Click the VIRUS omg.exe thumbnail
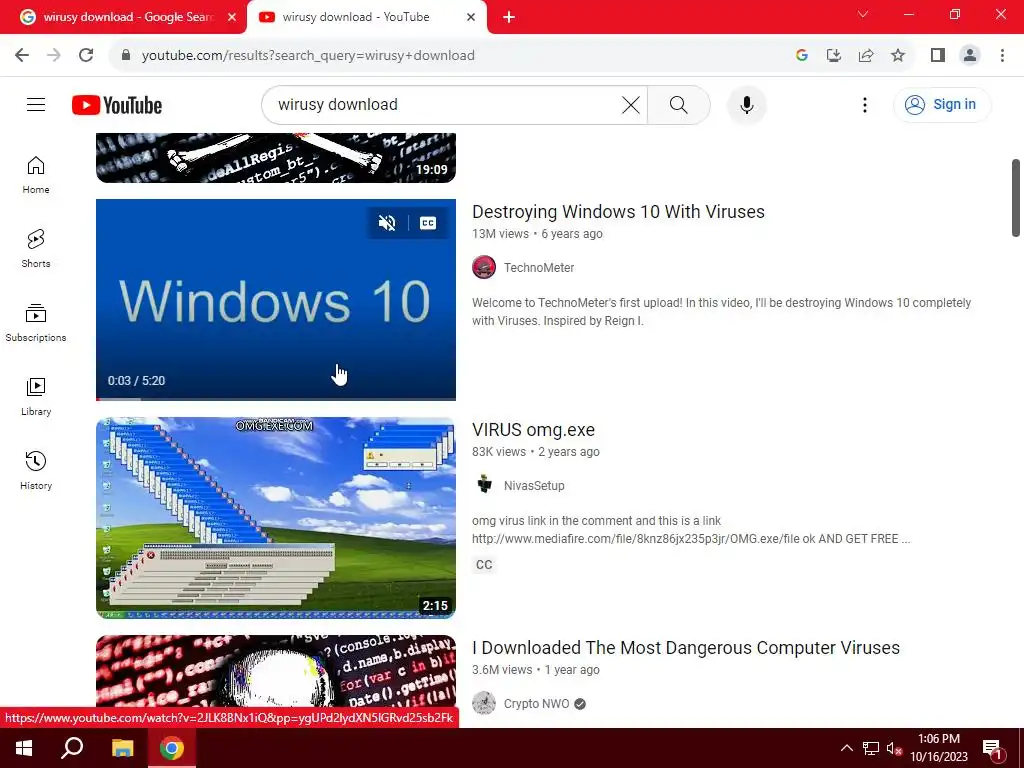 276,517
